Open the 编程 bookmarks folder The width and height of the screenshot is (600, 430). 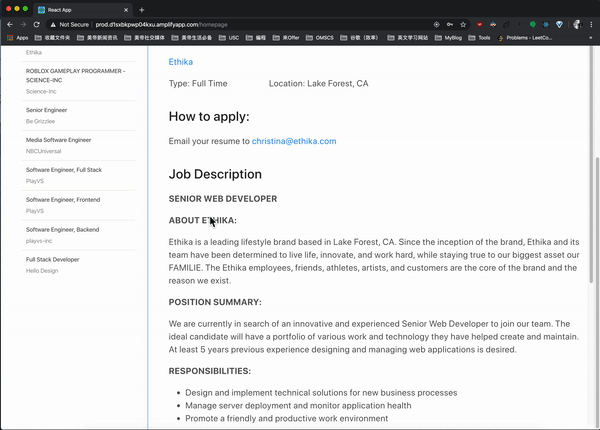[x=256, y=37]
